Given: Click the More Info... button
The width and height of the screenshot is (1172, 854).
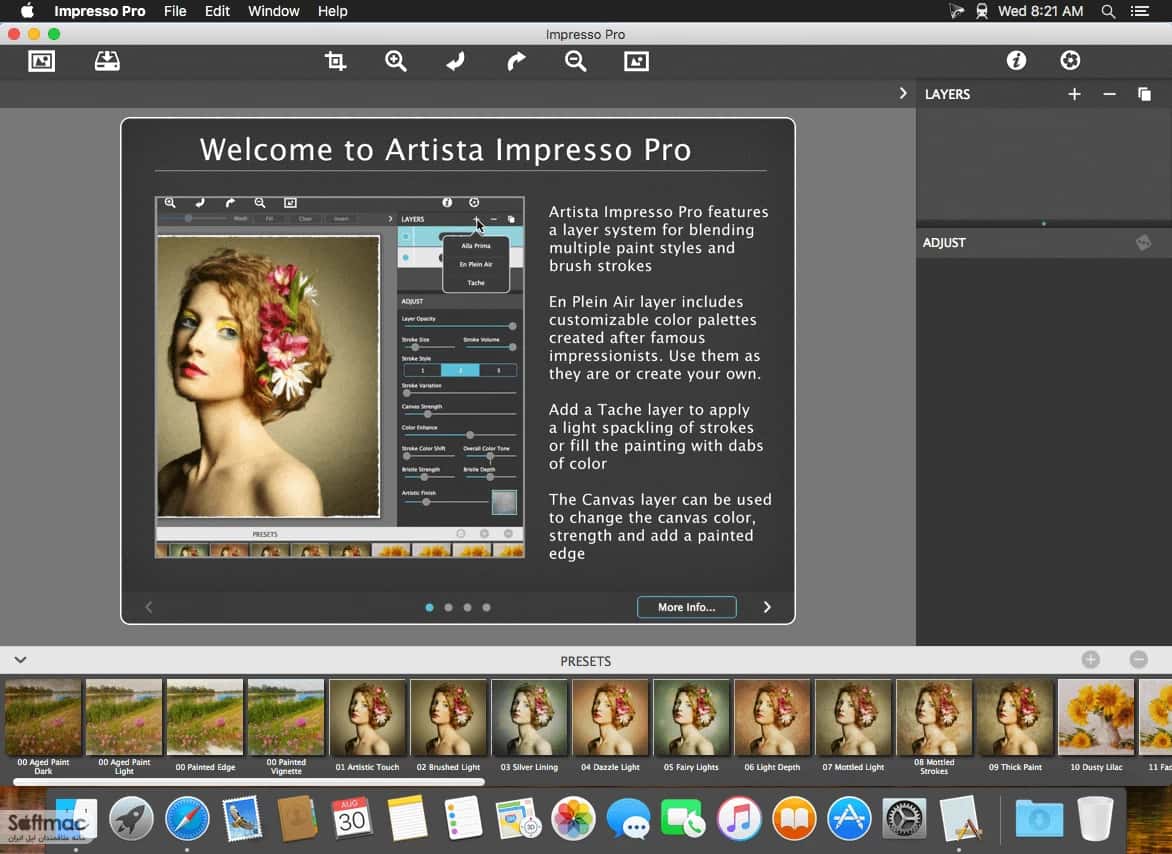Looking at the screenshot, I should tap(686, 607).
